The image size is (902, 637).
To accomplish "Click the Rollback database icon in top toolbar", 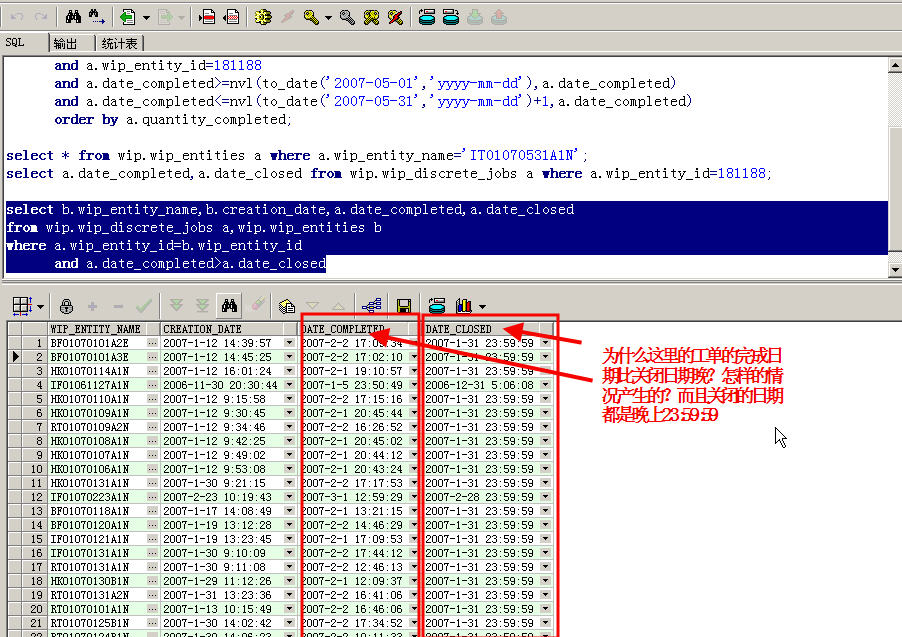I will [451, 17].
